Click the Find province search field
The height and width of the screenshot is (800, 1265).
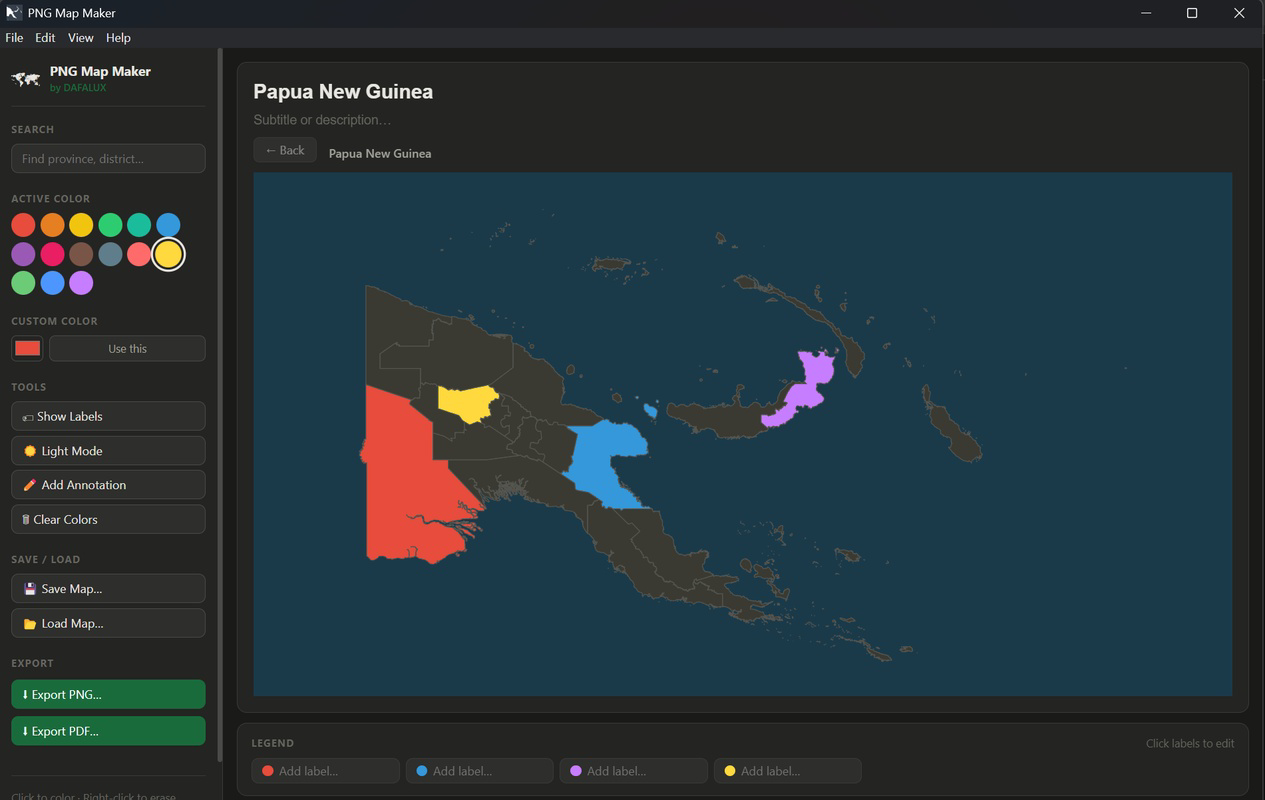pyautogui.click(x=108, y=158)
